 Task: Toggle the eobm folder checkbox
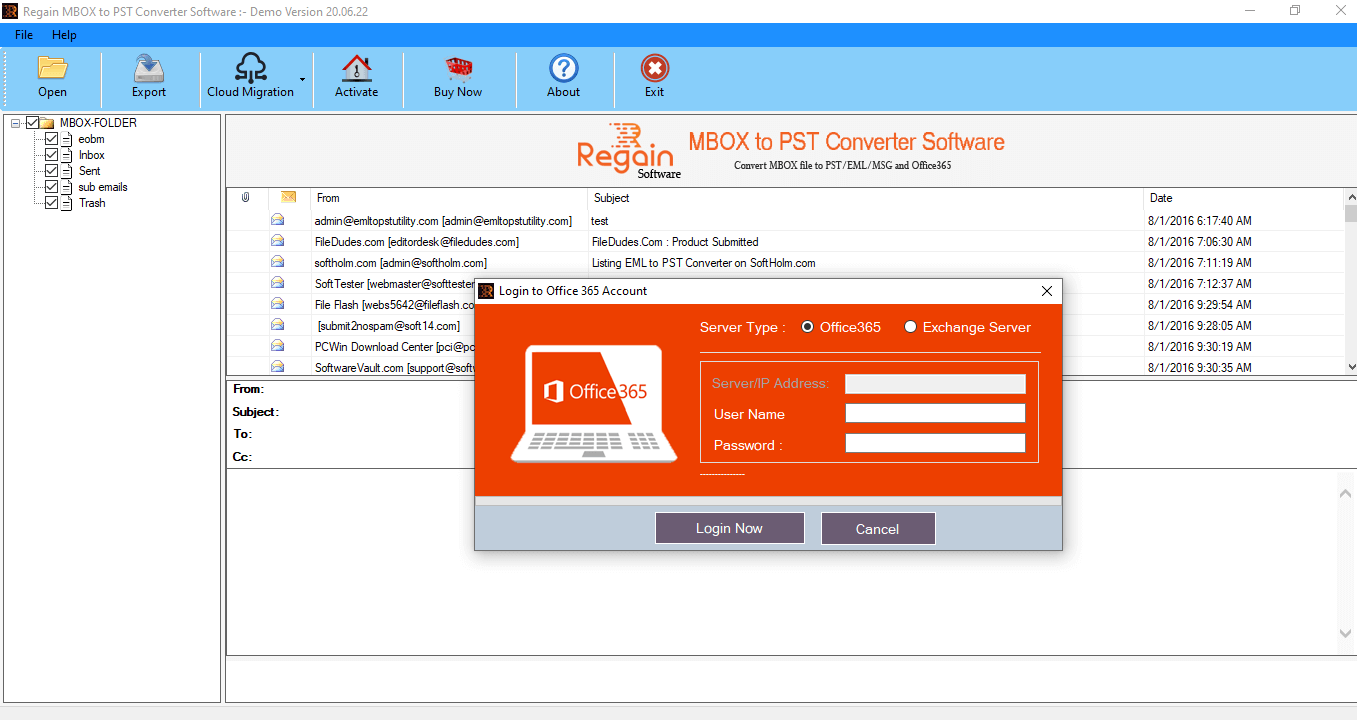[52, 139]
